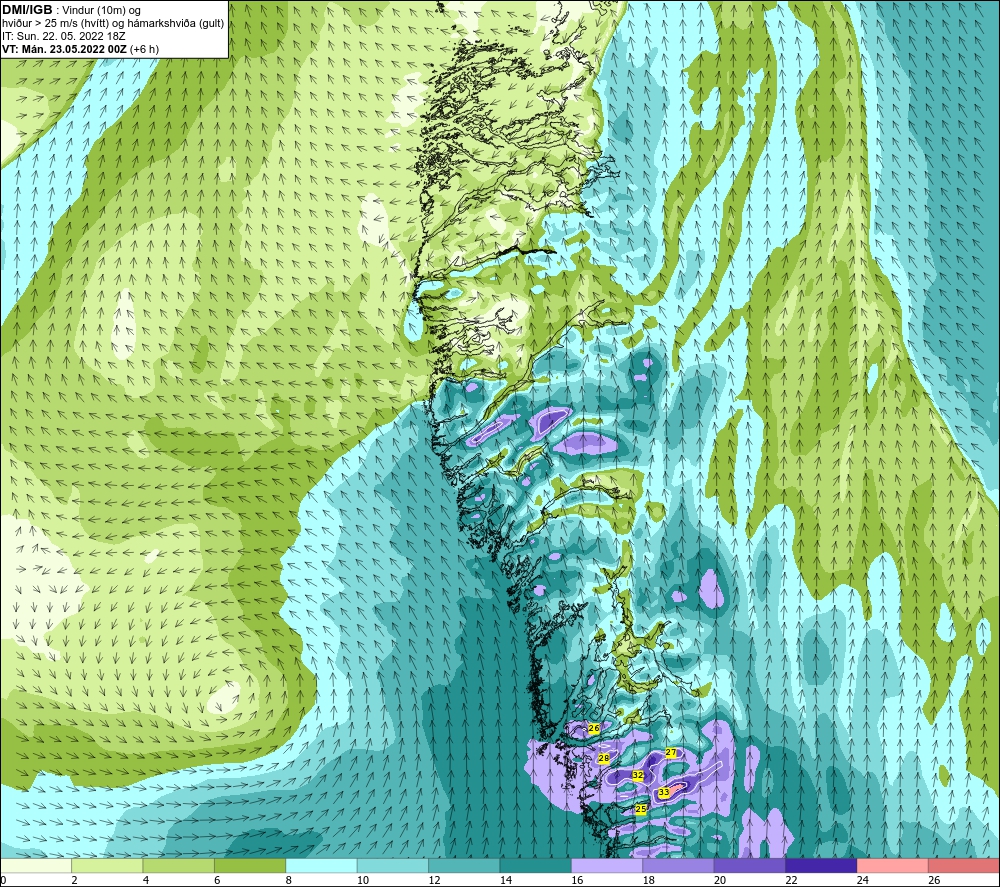This screenshot has width=1000, height=887.
Task: Click the 10–12 m/s turquoise swatch
Action: click(x=393, y=866)
